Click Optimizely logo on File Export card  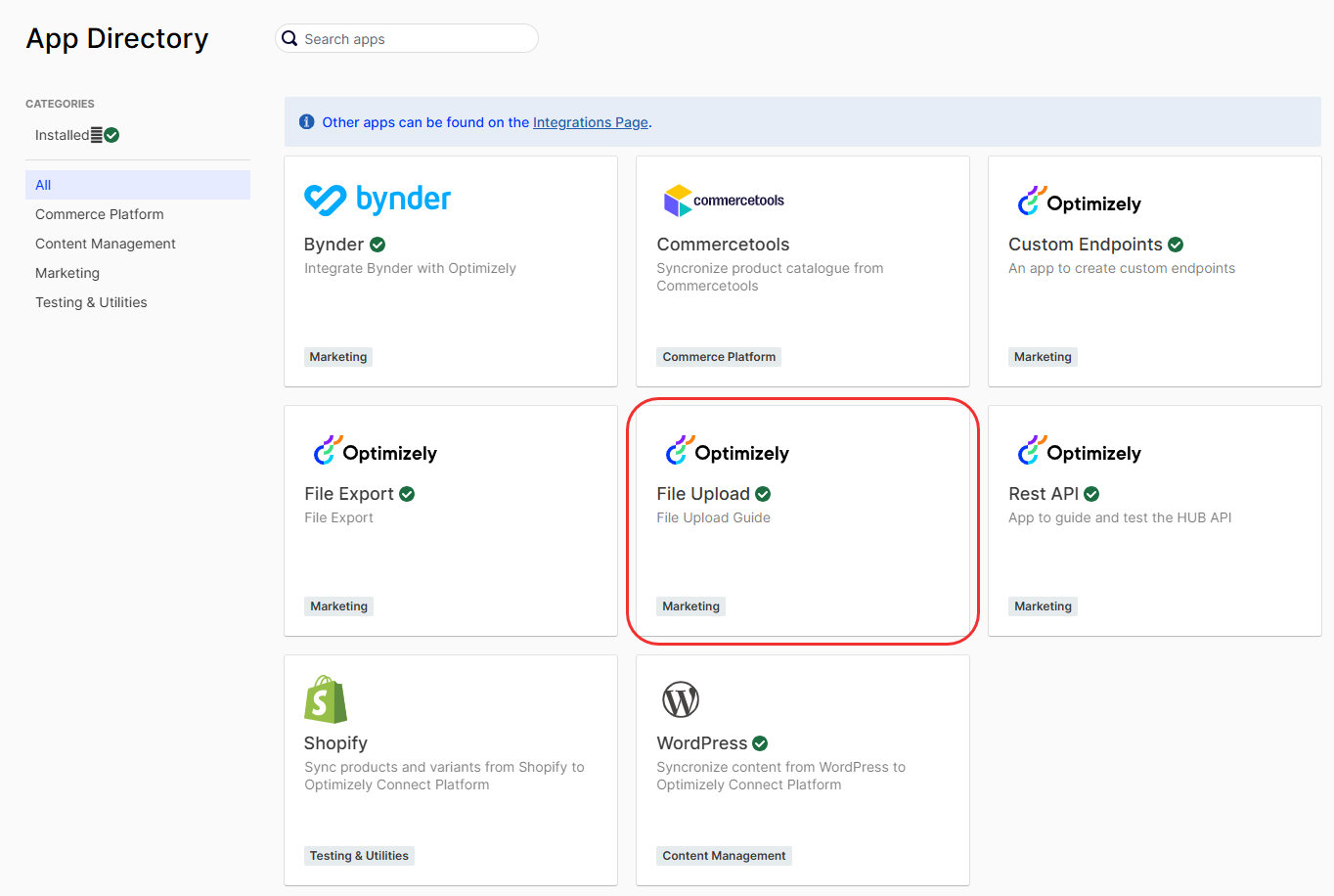point(376,451)
